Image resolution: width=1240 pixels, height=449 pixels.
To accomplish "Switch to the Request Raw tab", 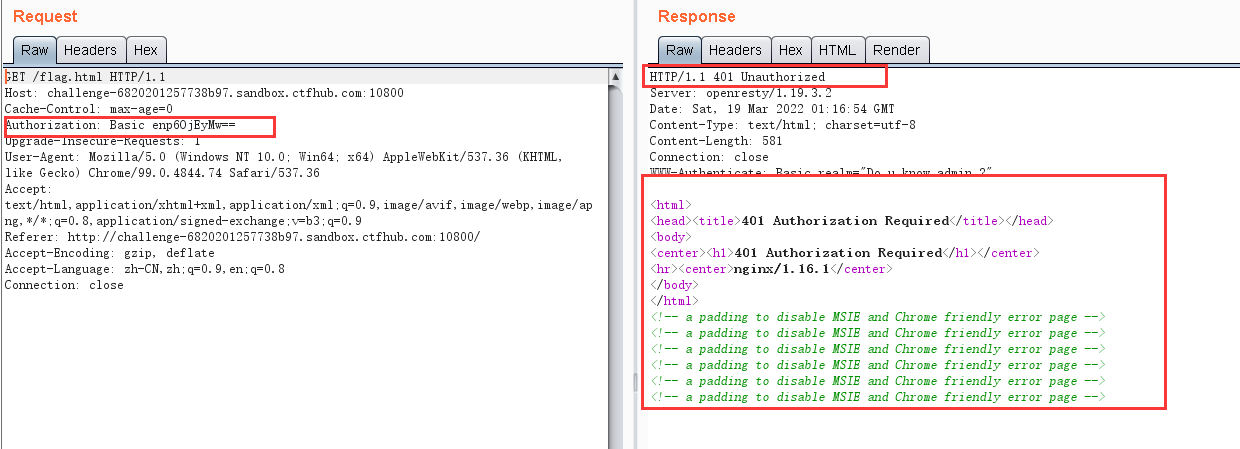I will [x=34, y=50].
